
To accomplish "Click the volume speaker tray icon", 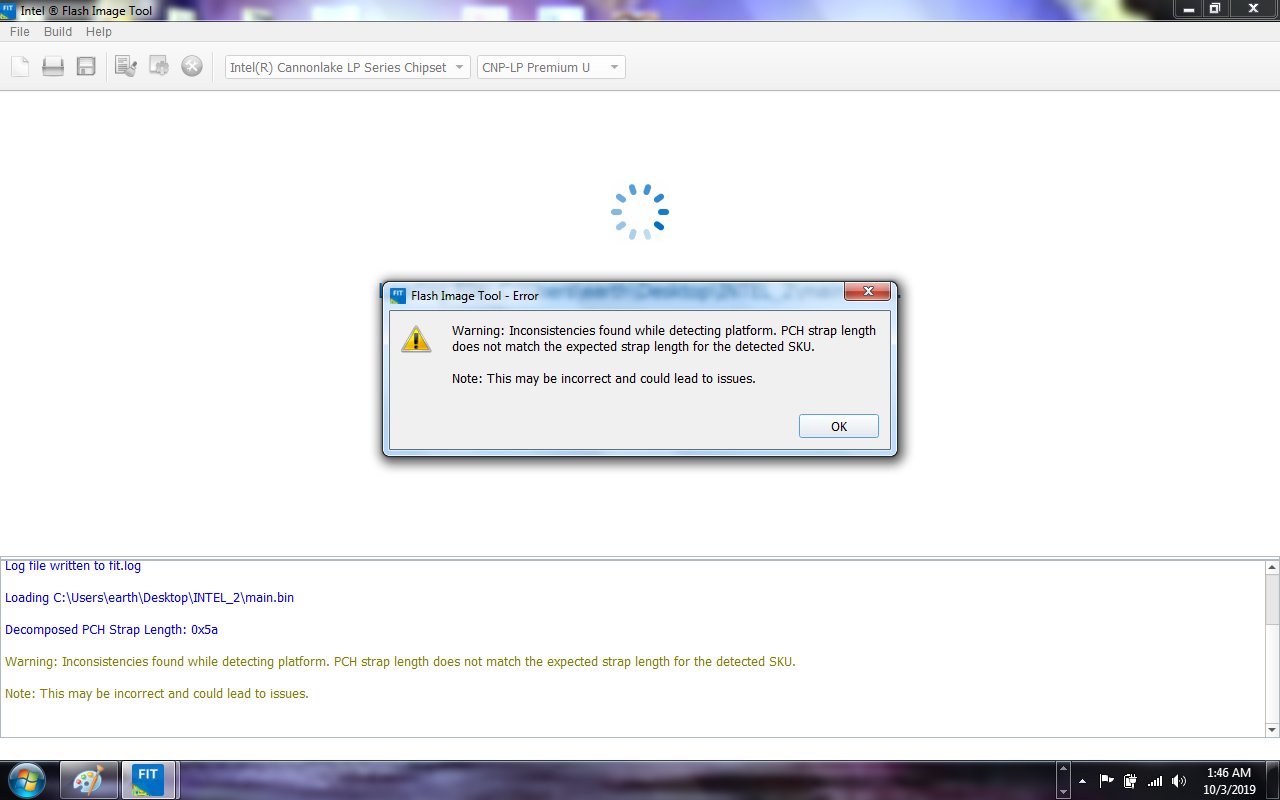I will coord(1179,781).
